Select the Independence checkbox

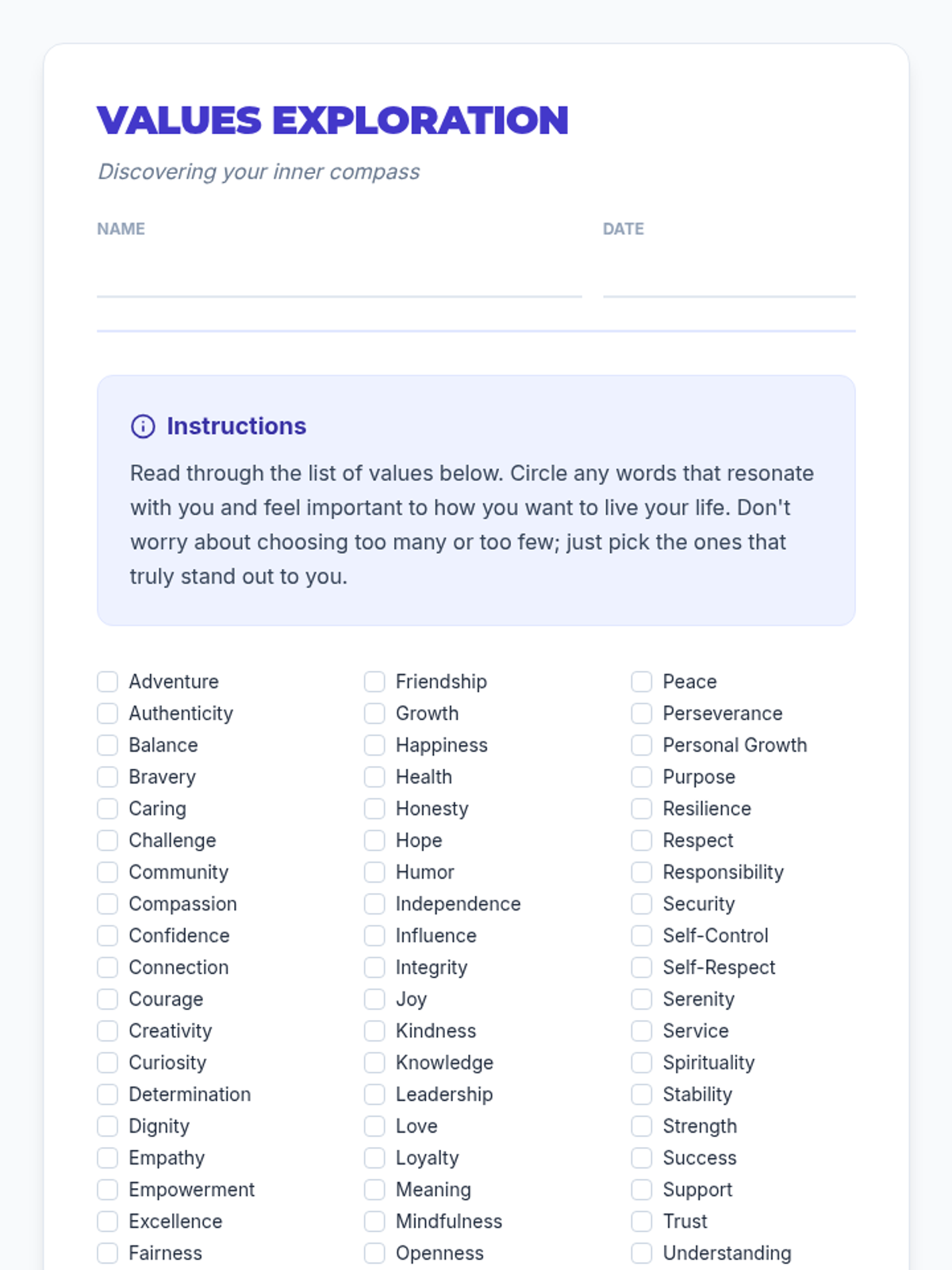pos(374,904)
